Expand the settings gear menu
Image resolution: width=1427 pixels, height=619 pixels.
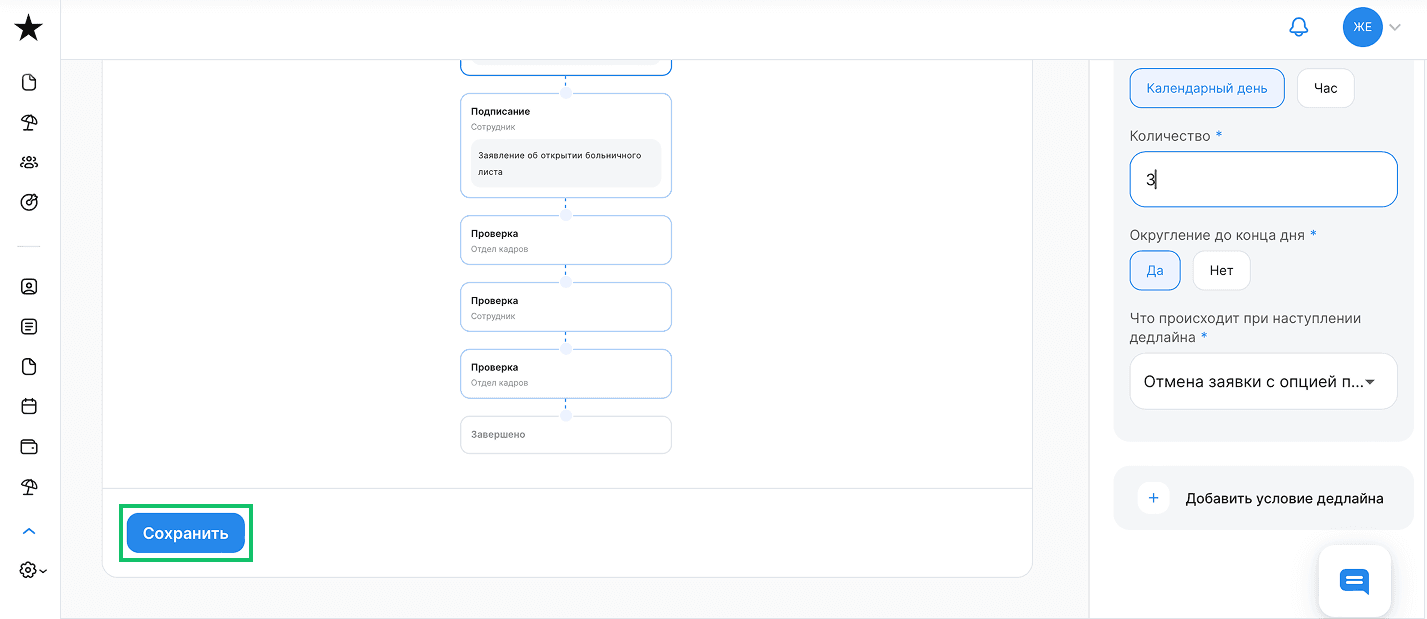point(31,570)
